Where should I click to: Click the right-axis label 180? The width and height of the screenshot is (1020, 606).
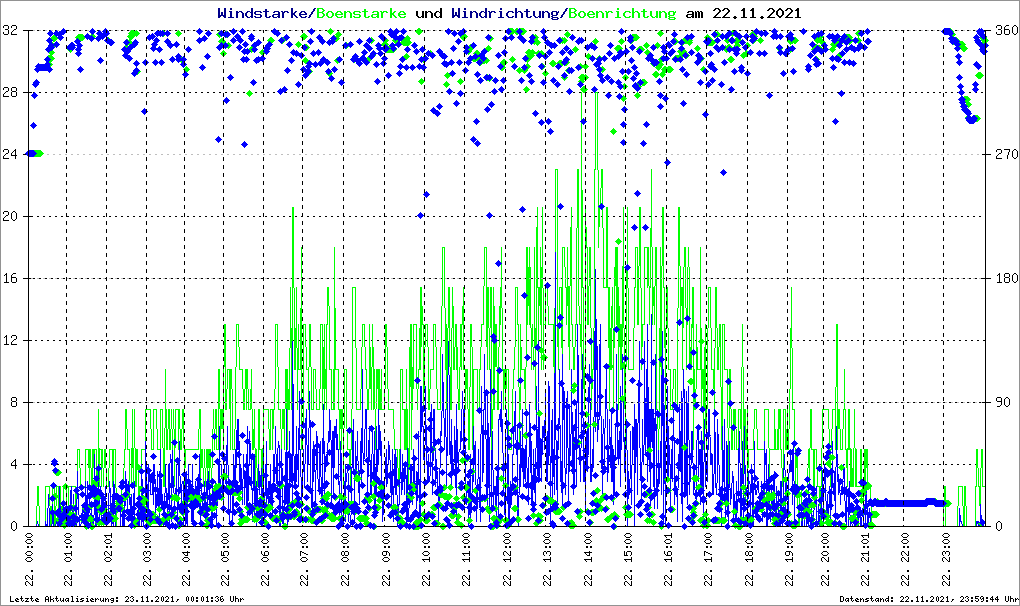coord(1003,278)
